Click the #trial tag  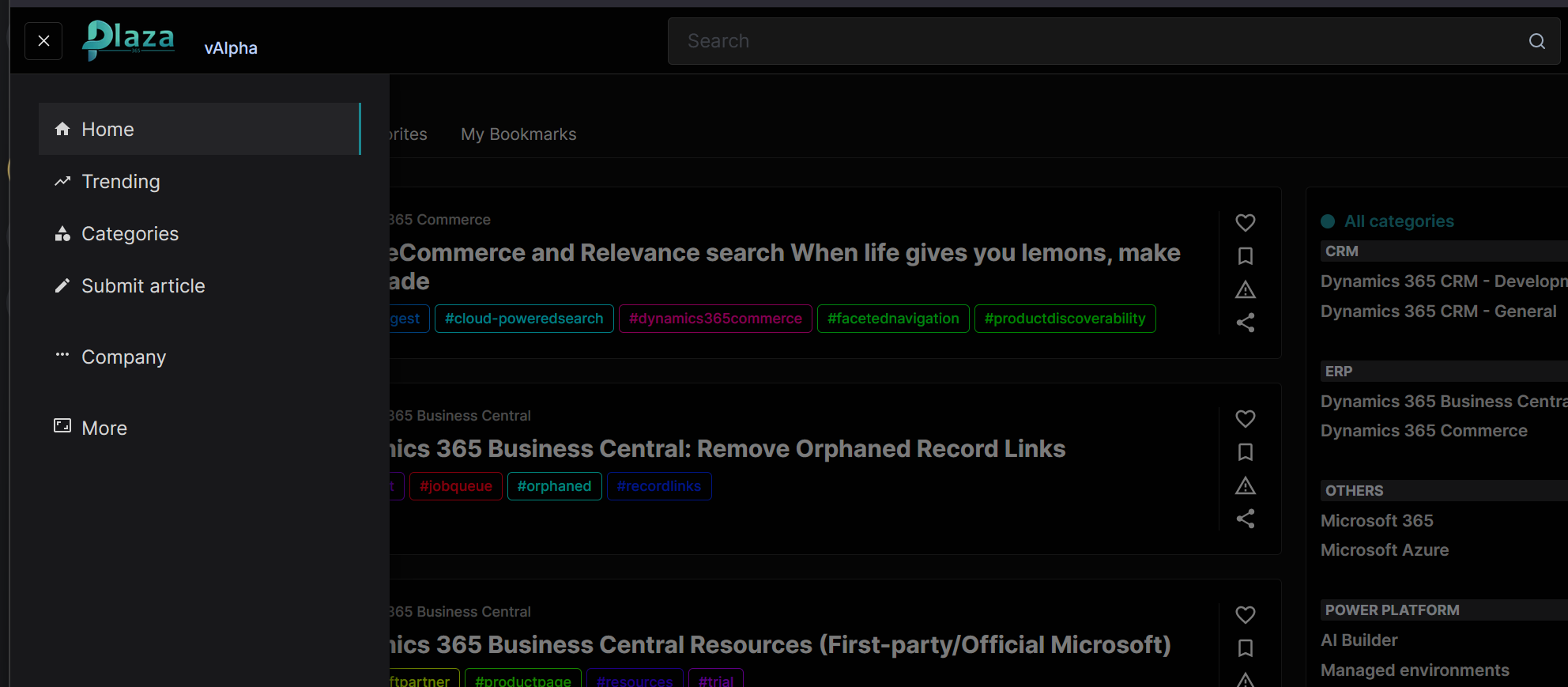tap(716, 678)
